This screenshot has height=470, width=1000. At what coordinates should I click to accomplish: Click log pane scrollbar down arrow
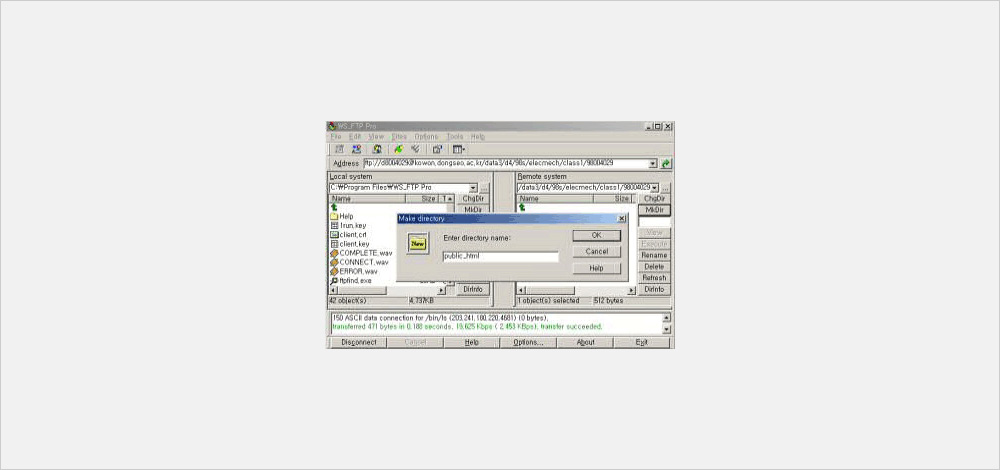click(x=666, y=330)
